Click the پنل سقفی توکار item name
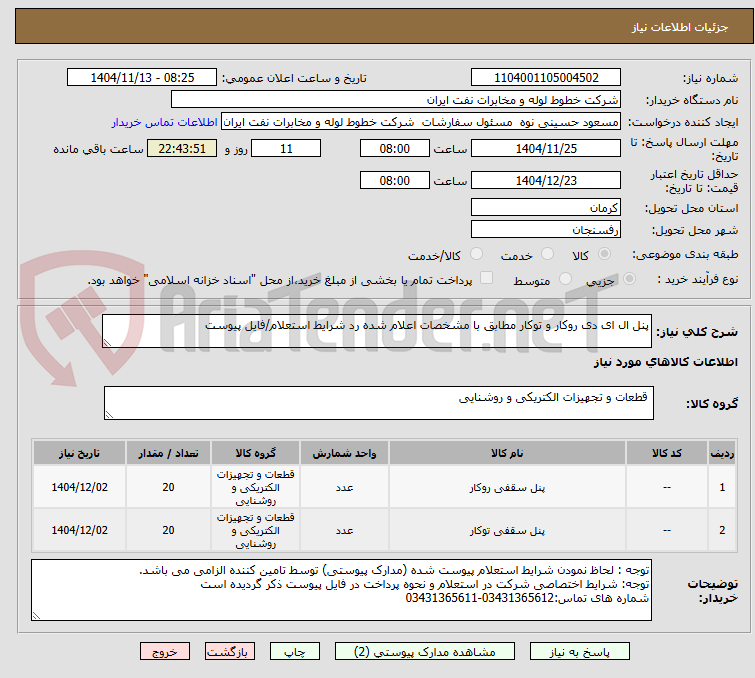755x678 pixels. pyautogui.click(x=507, y=531)
